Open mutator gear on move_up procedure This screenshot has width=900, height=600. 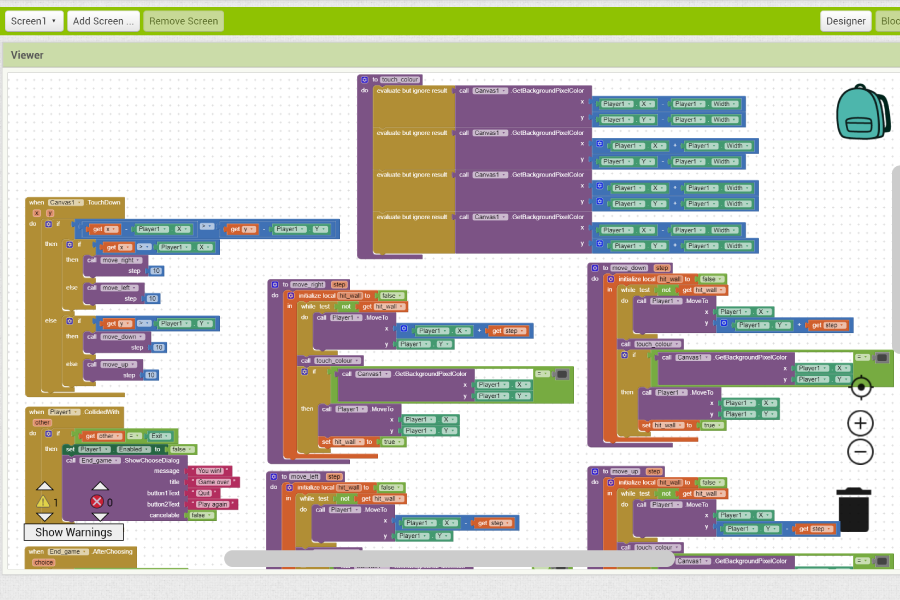click(595, 471)
